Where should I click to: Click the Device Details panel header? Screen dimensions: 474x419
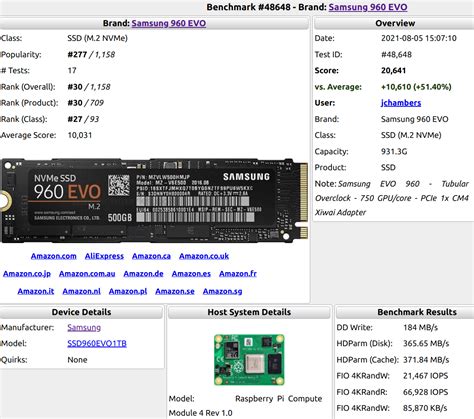click(x=82, y=312)
